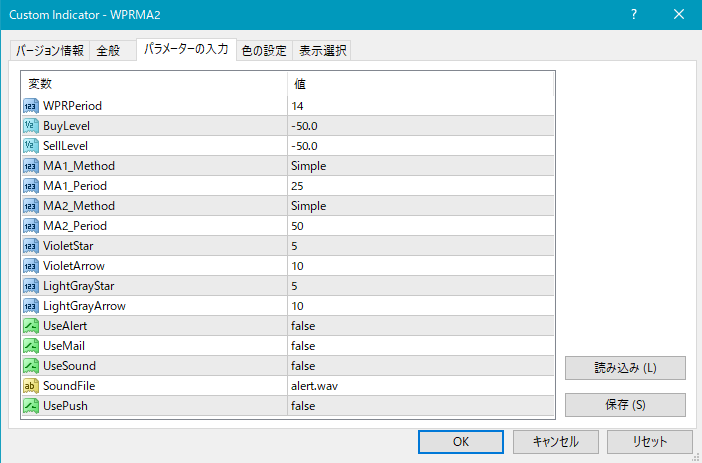
Task: Click MA2_Method value Simple
Action: [x=308, y=206]
